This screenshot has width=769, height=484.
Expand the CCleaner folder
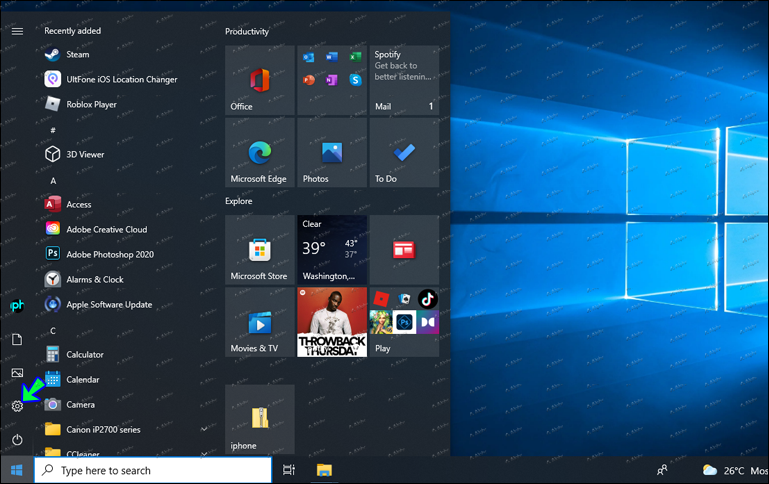tap(204, 452)
